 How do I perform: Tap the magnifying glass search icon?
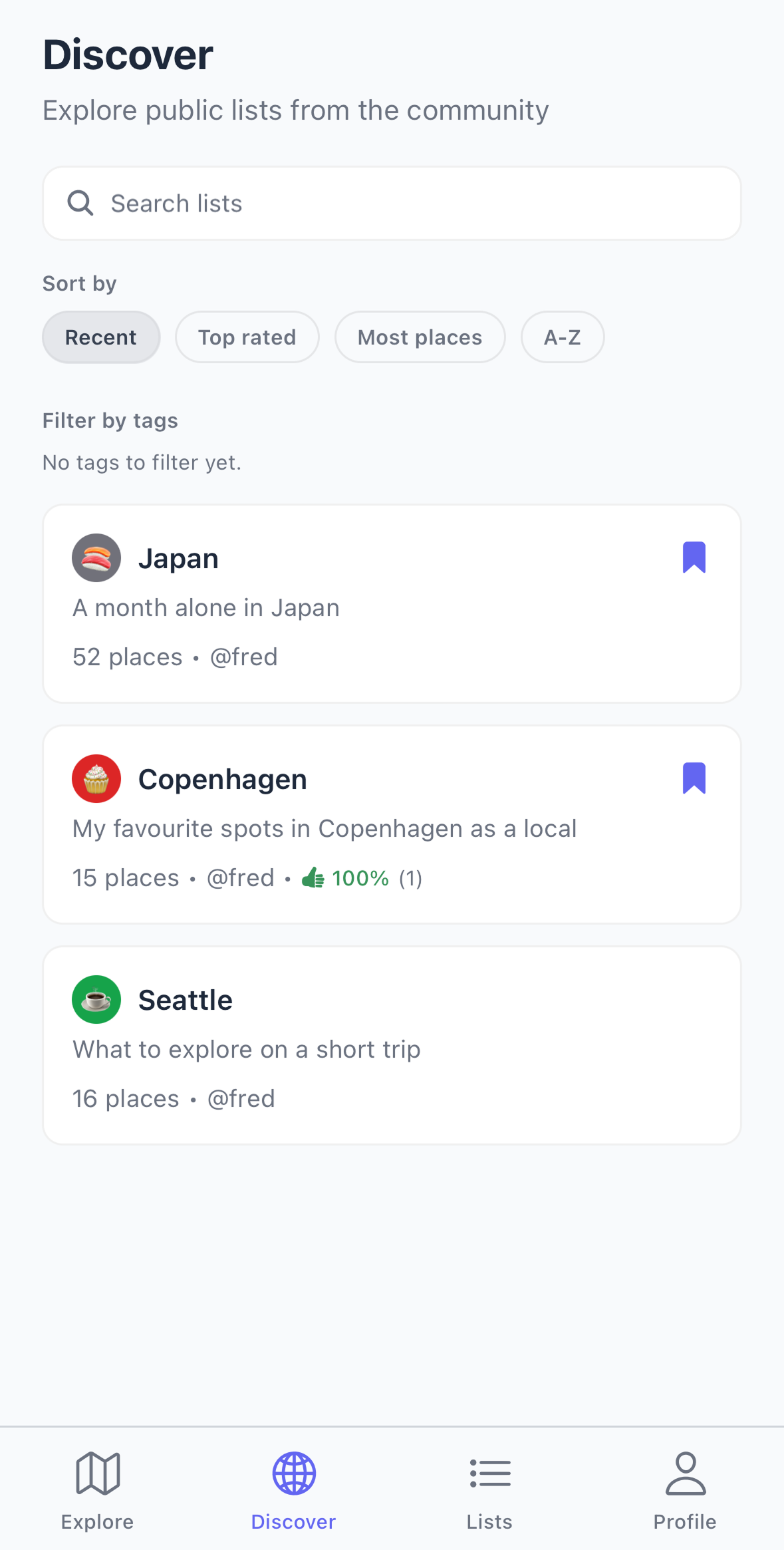click(x=80, y=203)
